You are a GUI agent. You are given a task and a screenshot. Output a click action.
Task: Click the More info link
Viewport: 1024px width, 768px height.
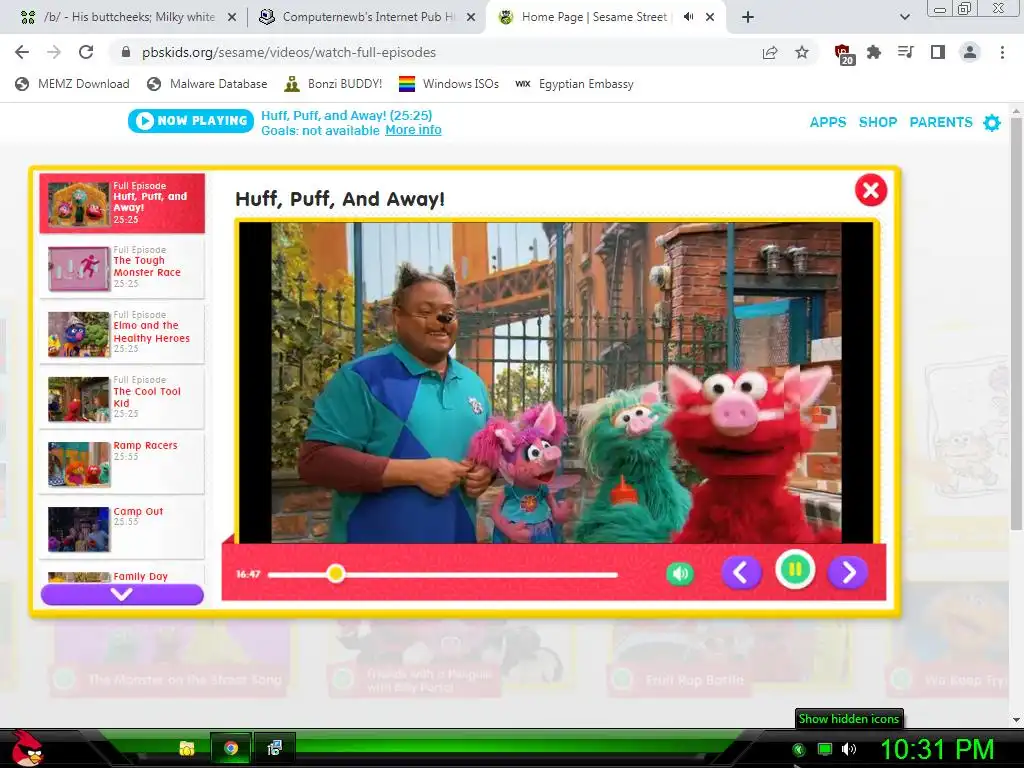tap(413, 130)
